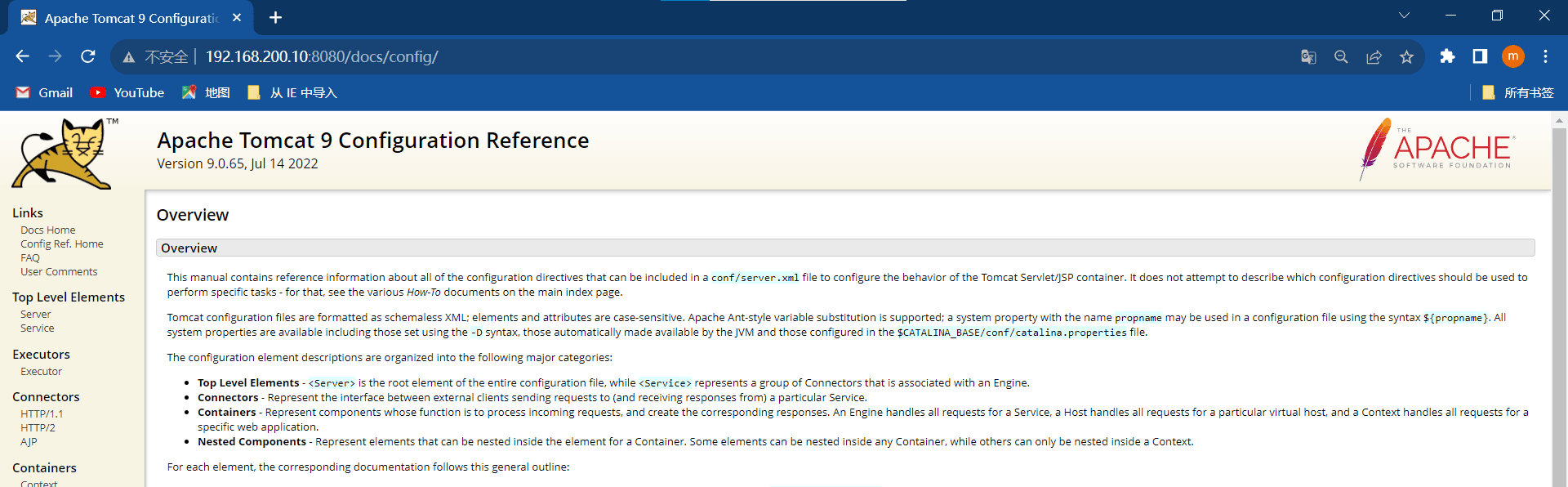
Task: Open the FAQ sidebar link
Action: pos(30,258)
